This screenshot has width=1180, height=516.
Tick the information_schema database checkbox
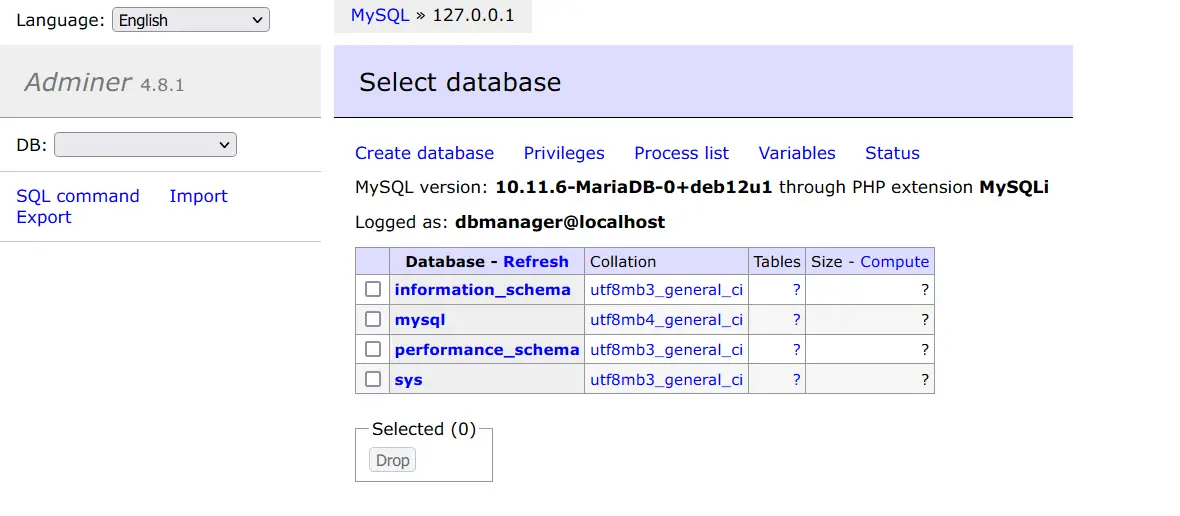click(373, 289)
